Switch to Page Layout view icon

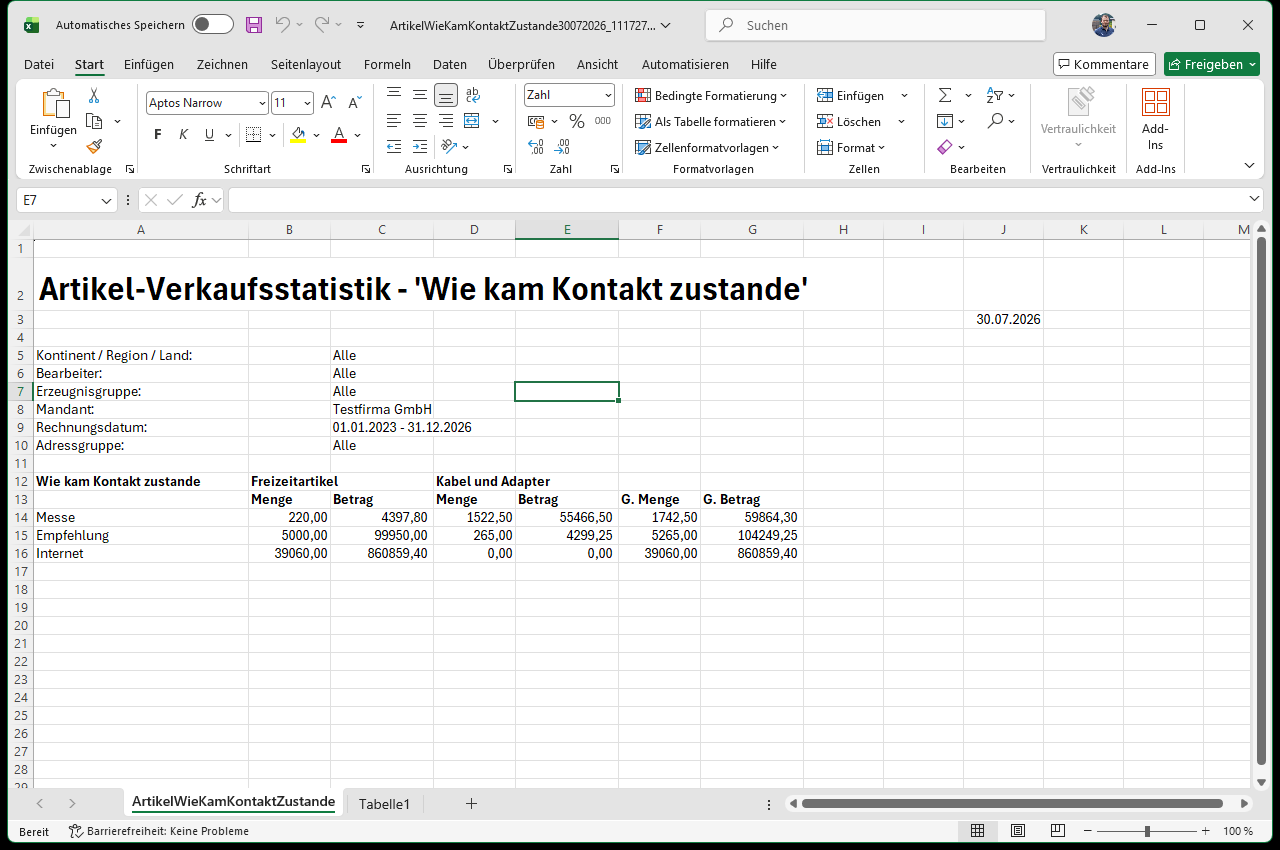[1018, 831]
